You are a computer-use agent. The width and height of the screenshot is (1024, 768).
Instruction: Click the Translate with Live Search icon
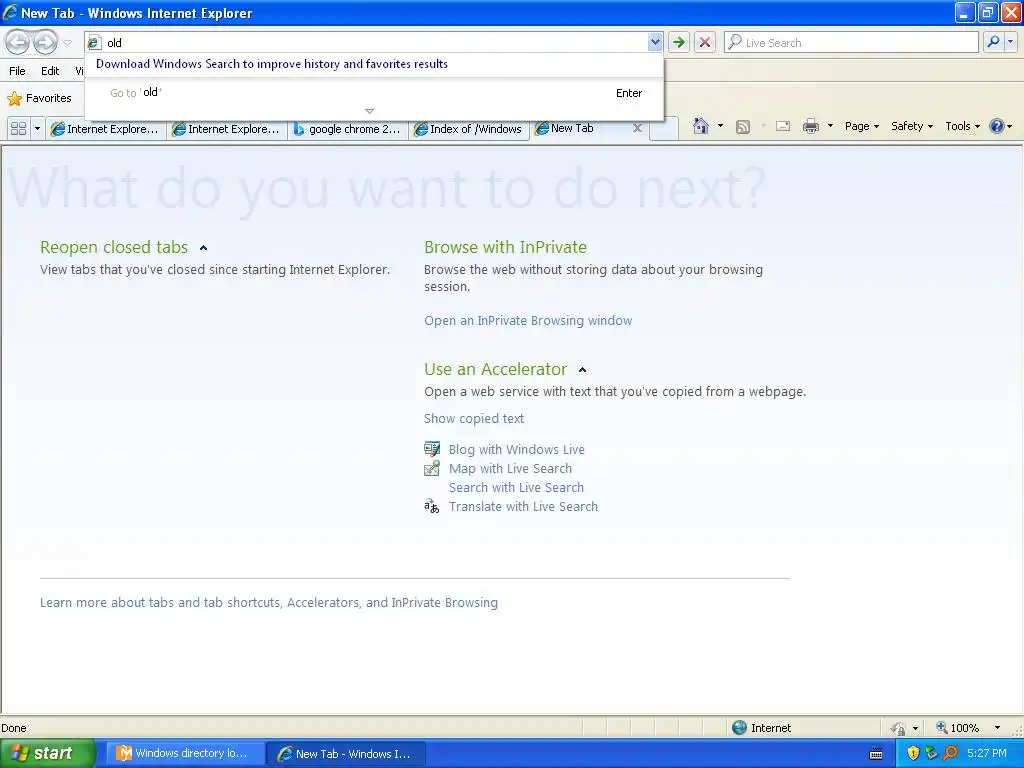(432, 506)
